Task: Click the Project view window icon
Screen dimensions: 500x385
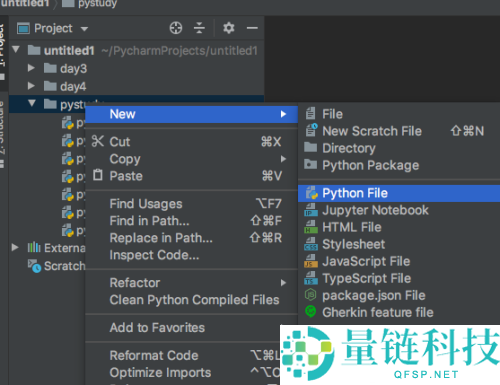Action: 23,28
